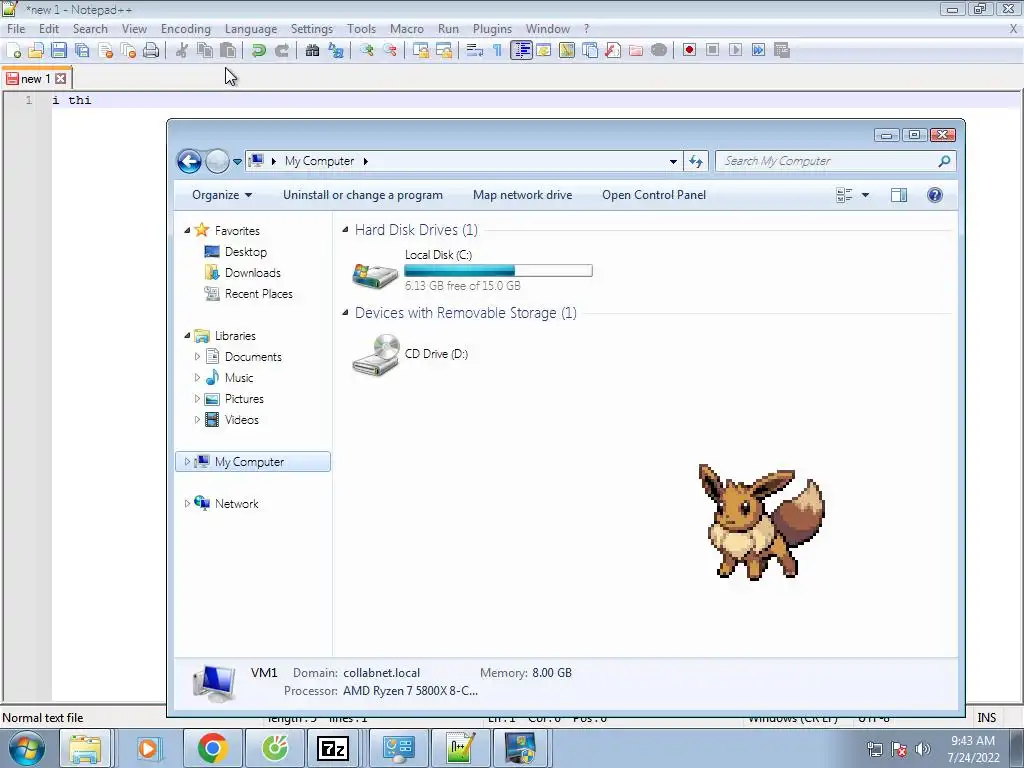The height and width of the screenshot is (768, 1024).
Task: Click the Zoom In toolbar icon
Action: click(366, 50)
